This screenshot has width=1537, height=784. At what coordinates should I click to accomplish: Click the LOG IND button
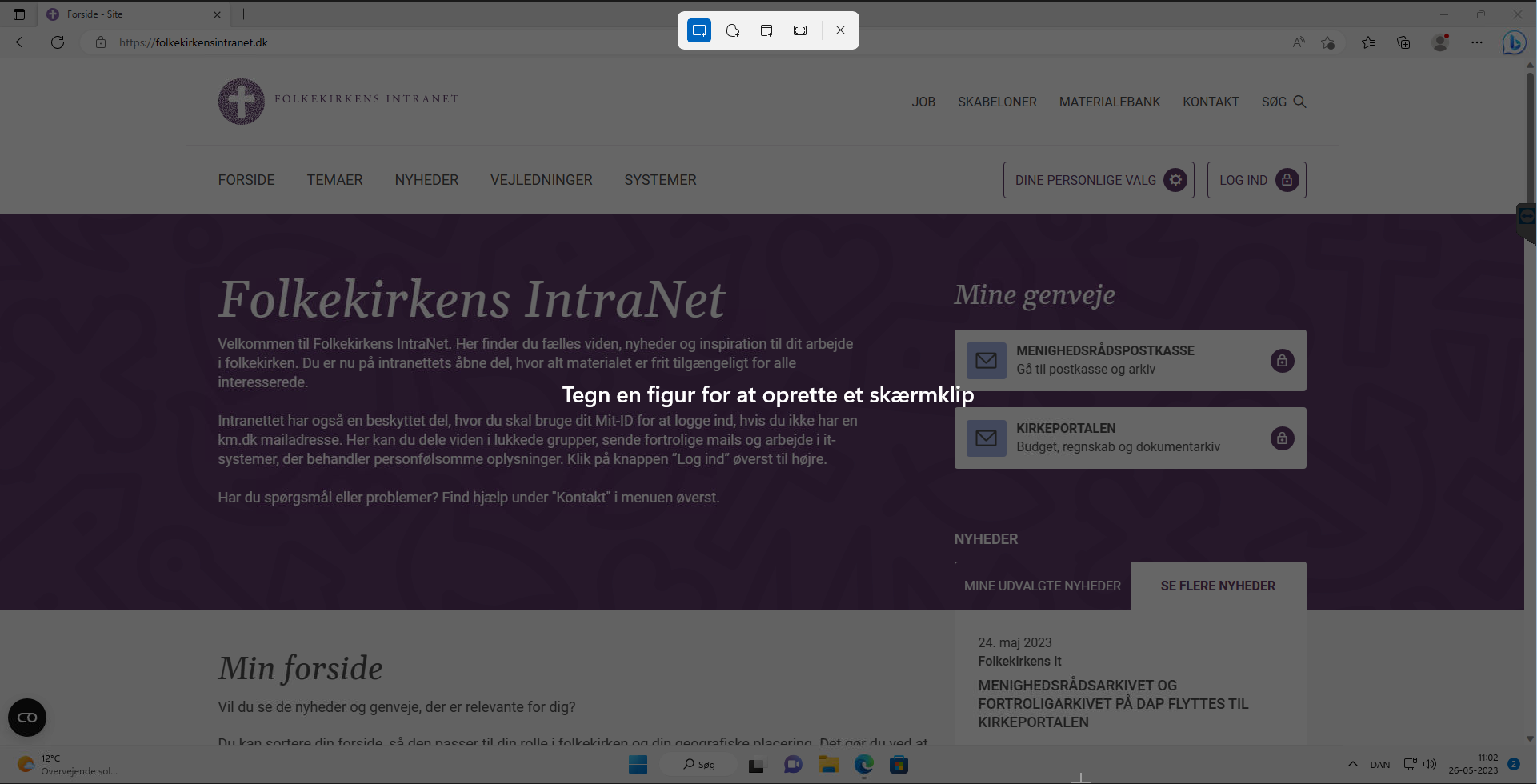[x=1256, y=180]
